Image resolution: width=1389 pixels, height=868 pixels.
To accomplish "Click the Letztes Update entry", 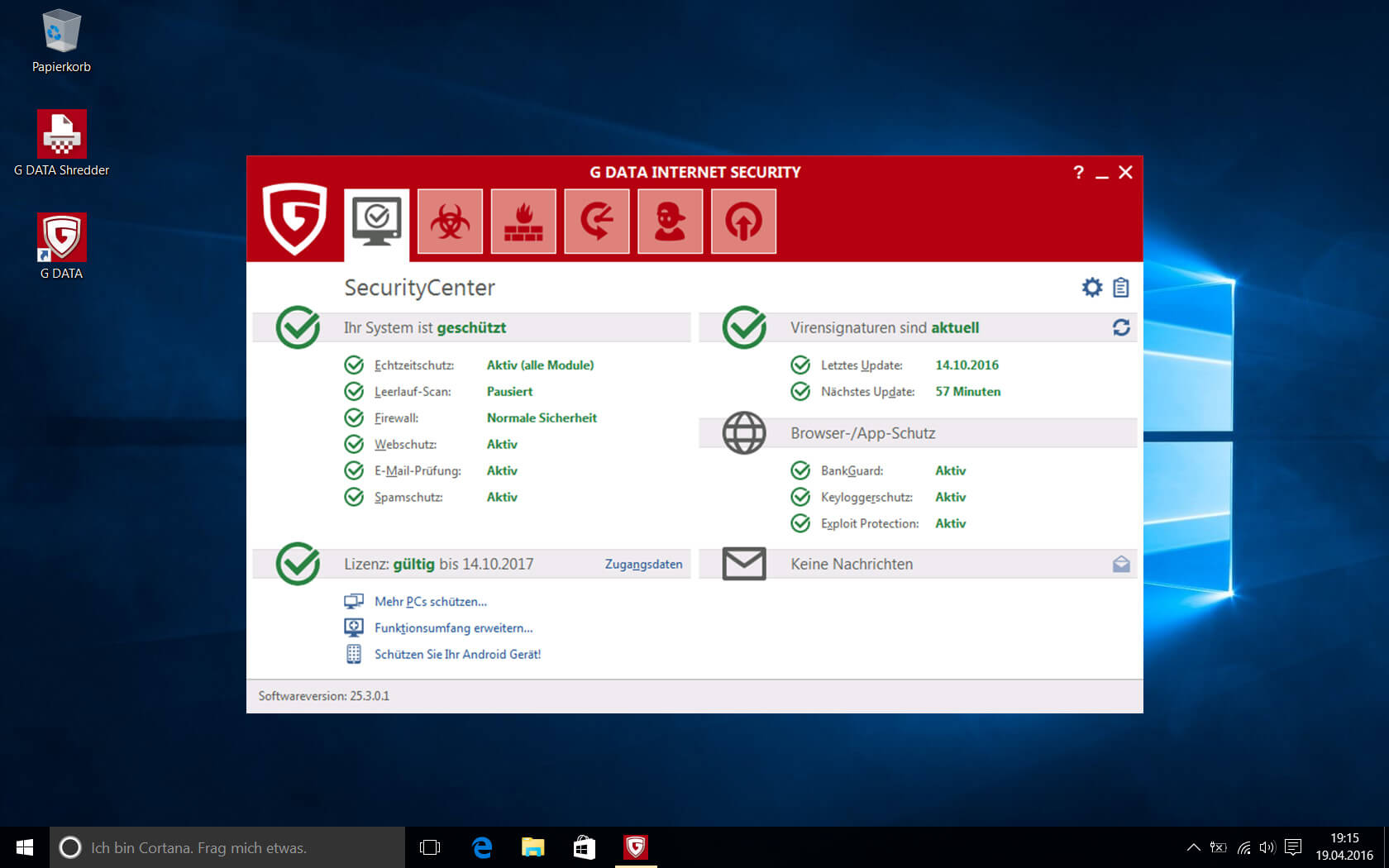I will (862, 365).
